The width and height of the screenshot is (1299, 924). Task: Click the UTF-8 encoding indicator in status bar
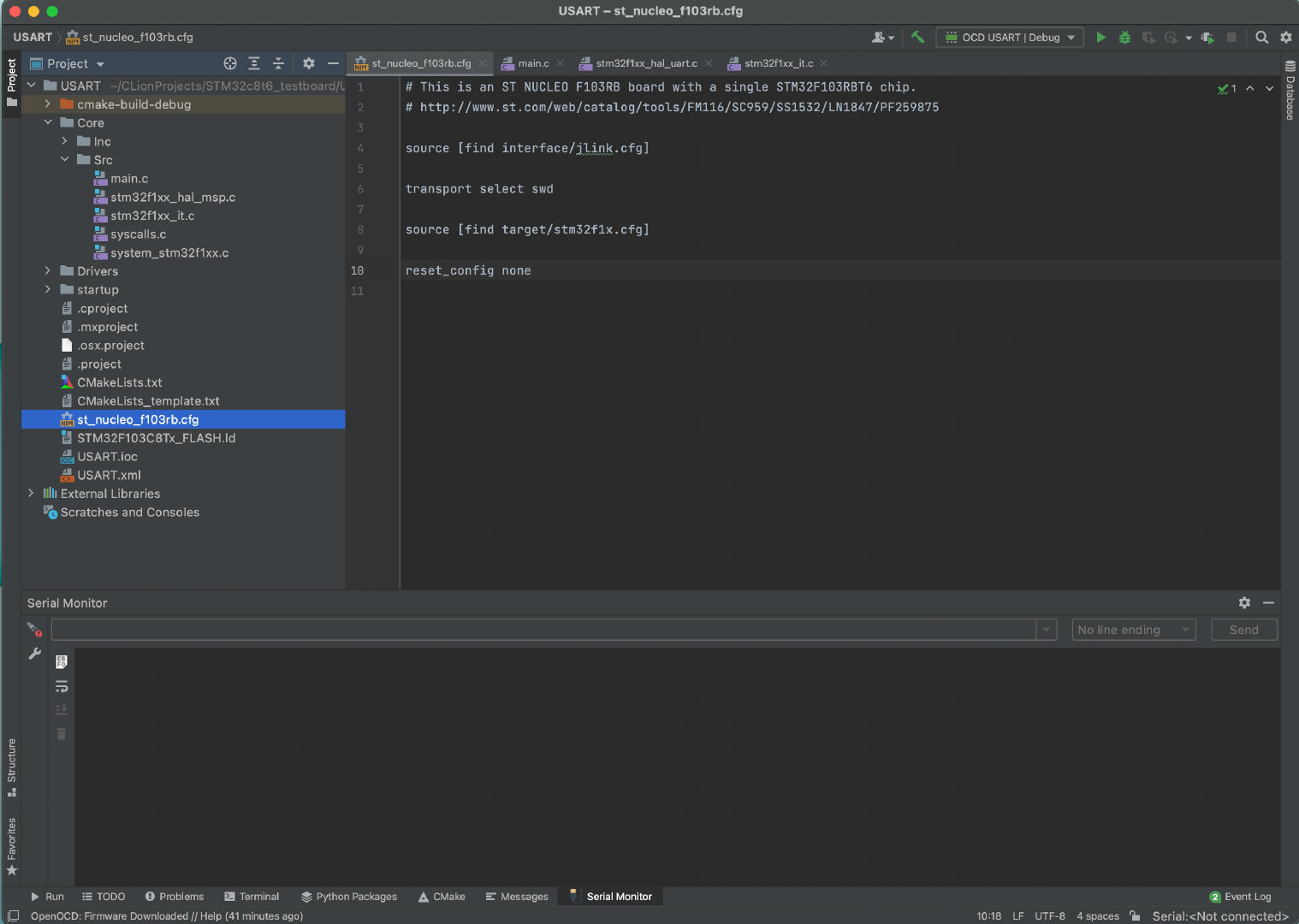1049,915
